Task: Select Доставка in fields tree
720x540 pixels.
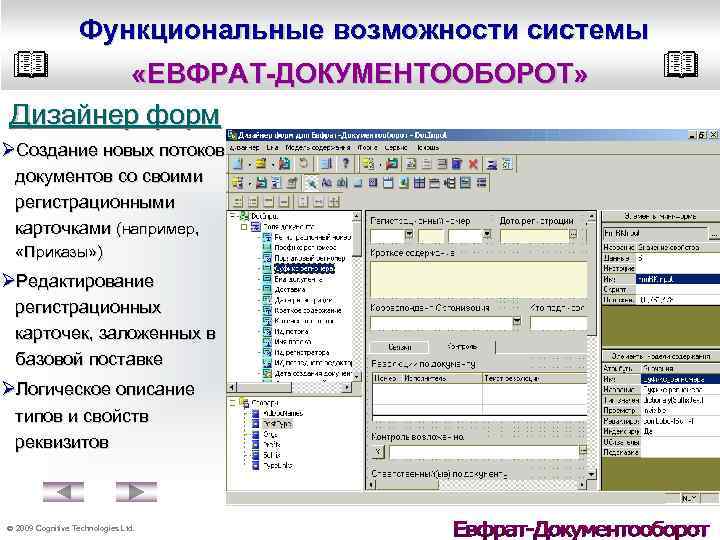Action: 290,289
